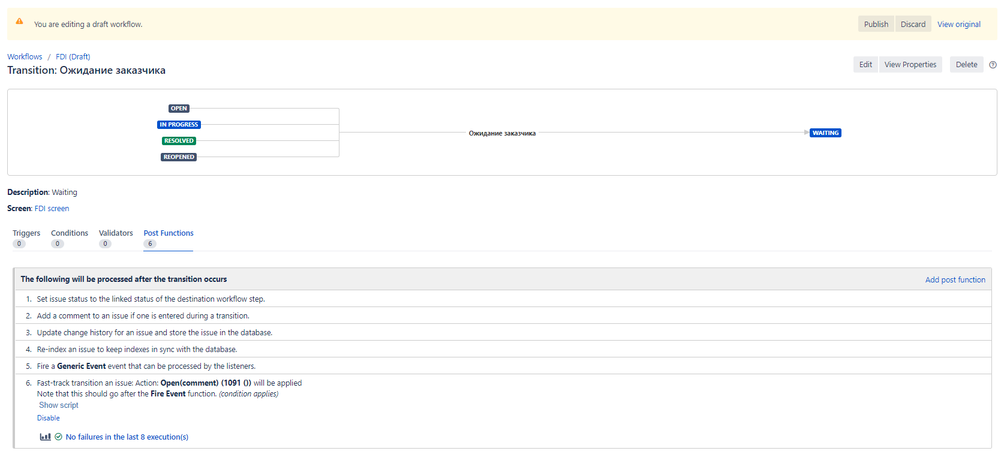Click the warning triangle icon in banner
Screen dimensions: 998x466
pos(20,21)
